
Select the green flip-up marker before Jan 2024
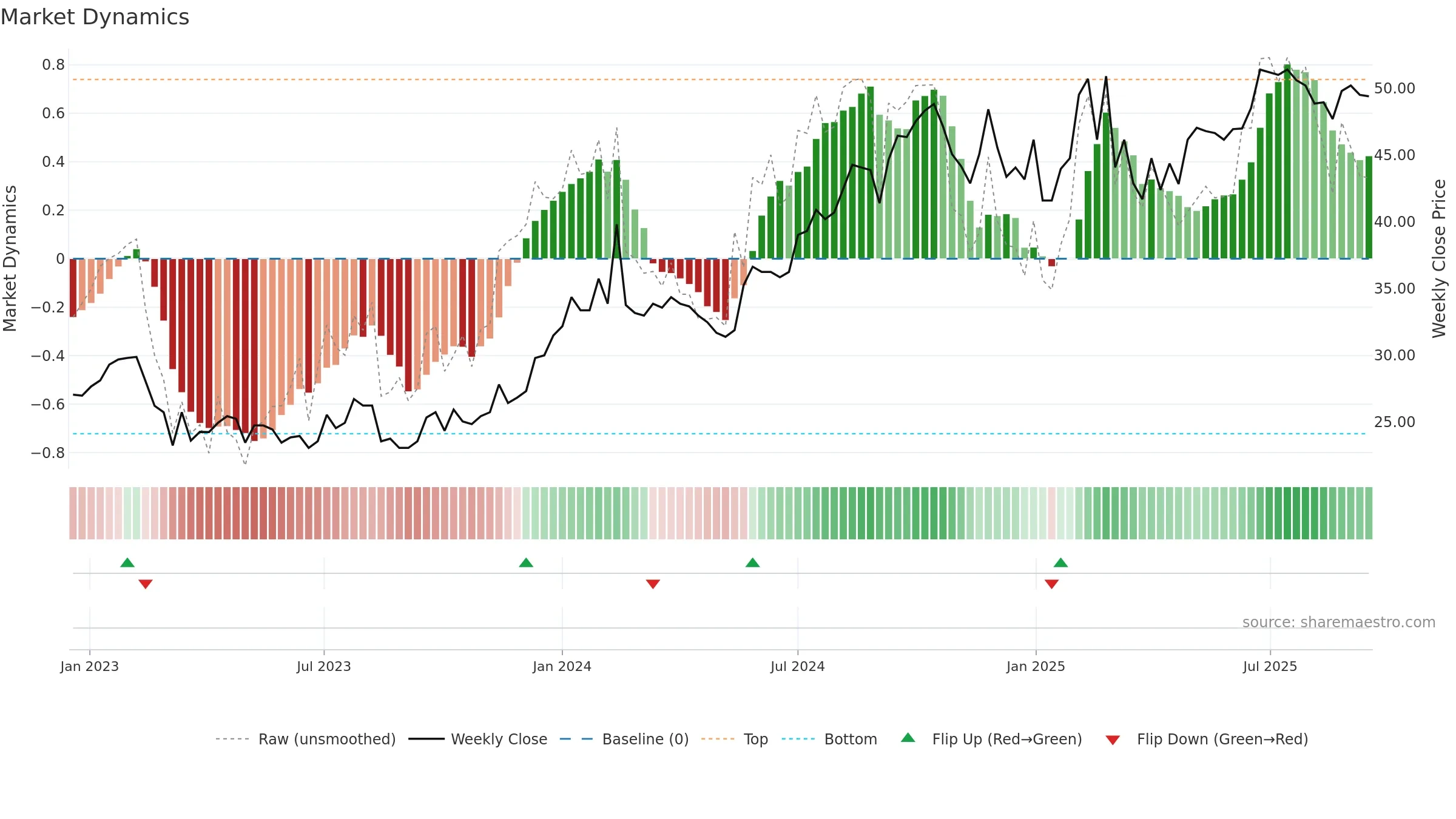526,562
